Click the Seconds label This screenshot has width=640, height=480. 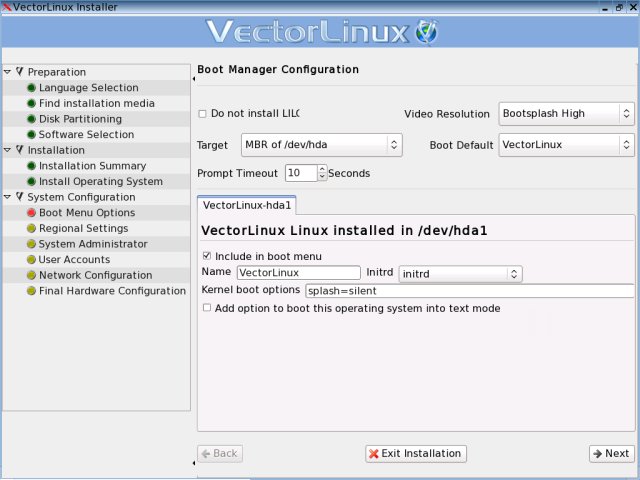tap(349, 173)
